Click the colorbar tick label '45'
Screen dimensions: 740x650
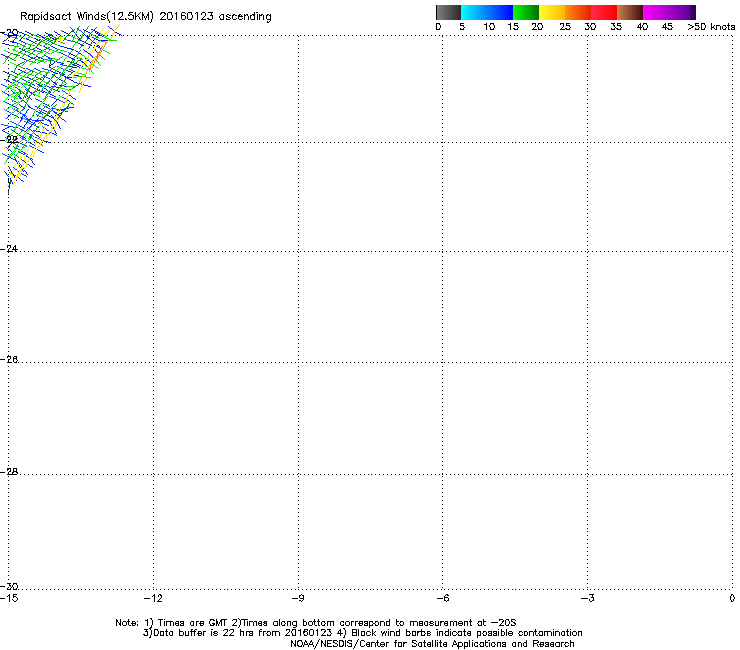coord(667,27)
